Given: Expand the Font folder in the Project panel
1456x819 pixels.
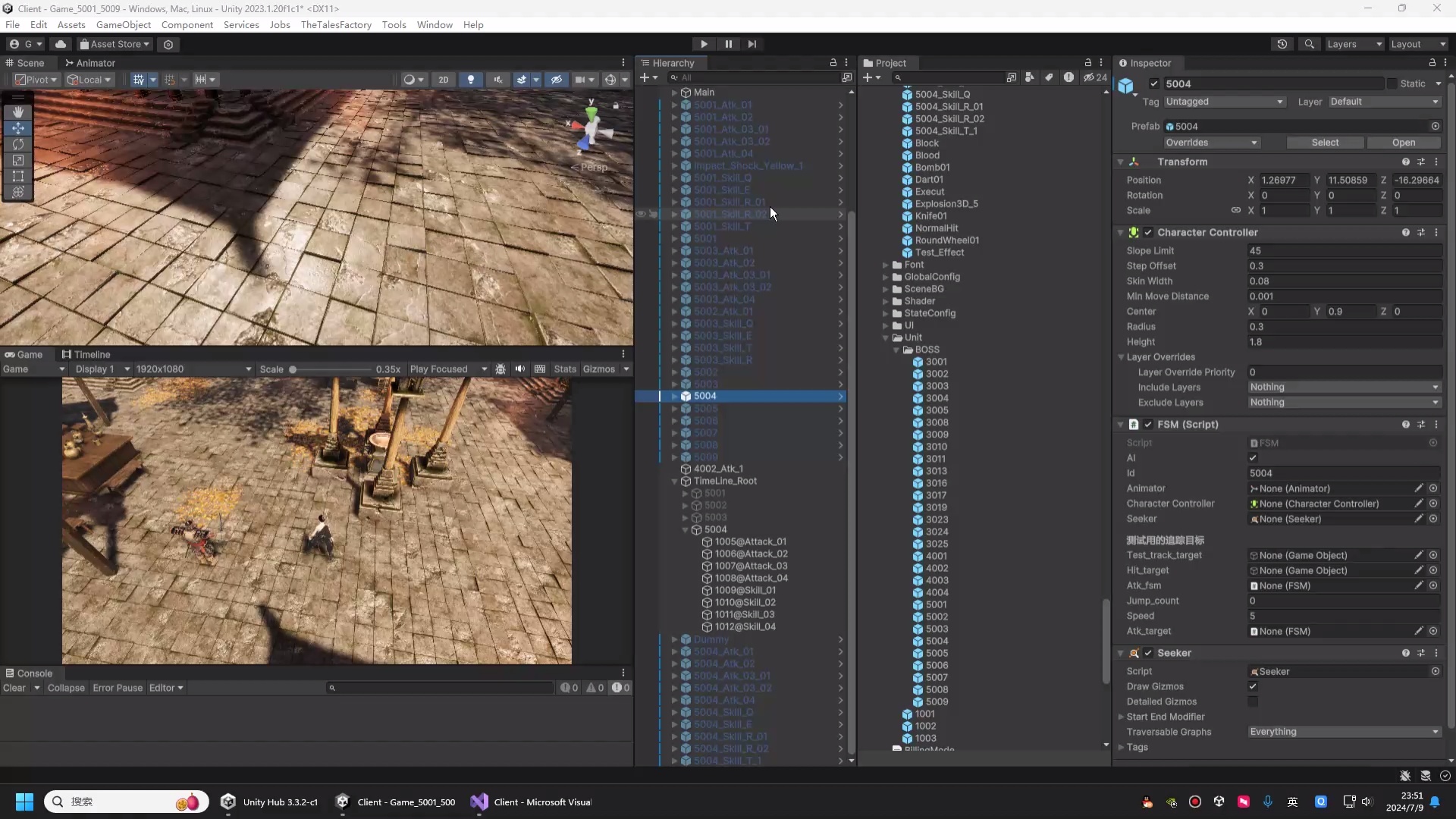Looking at the screenshot, I should point(887,265).
